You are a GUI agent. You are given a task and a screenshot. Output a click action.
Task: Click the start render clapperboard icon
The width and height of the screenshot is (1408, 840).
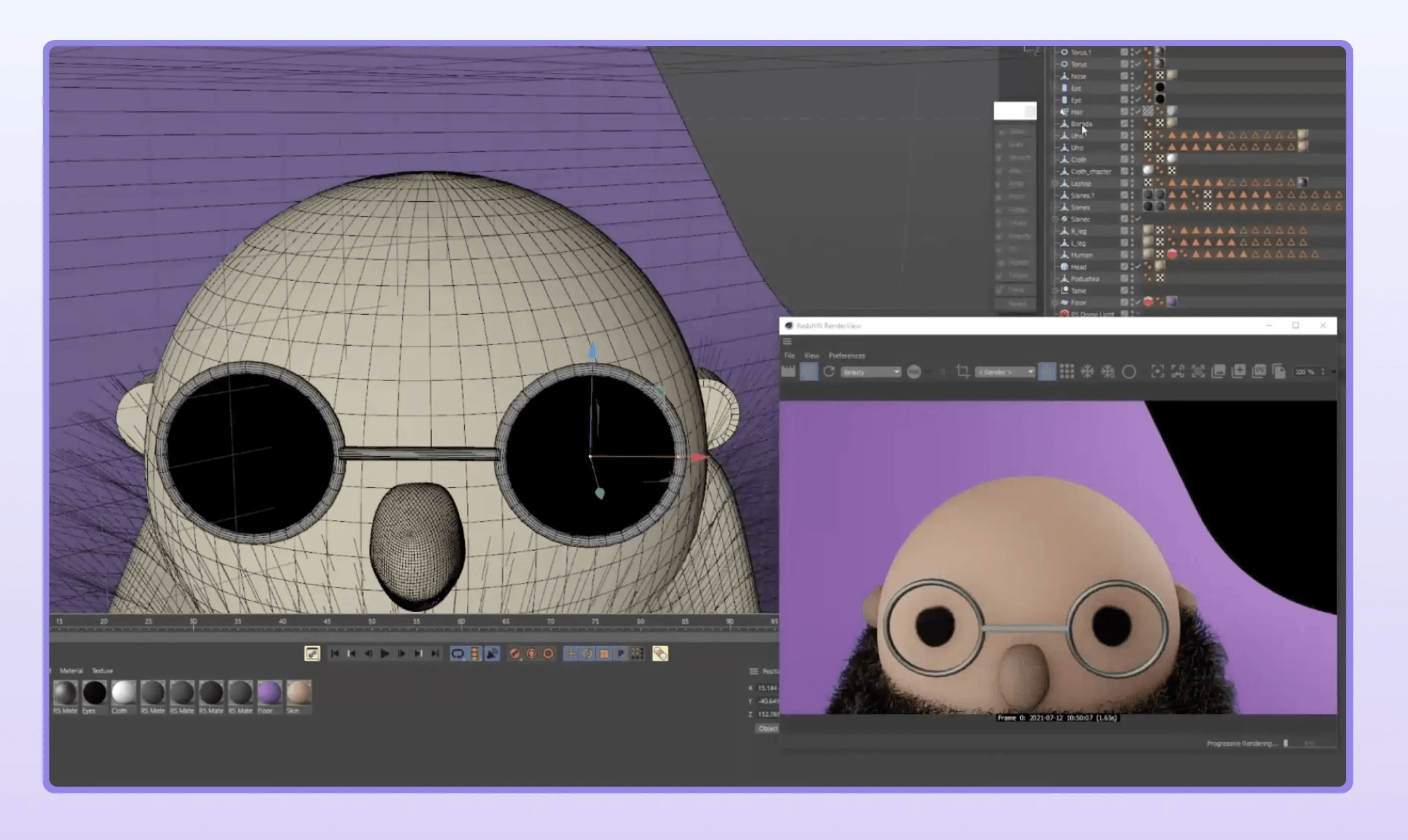point(788,371)
